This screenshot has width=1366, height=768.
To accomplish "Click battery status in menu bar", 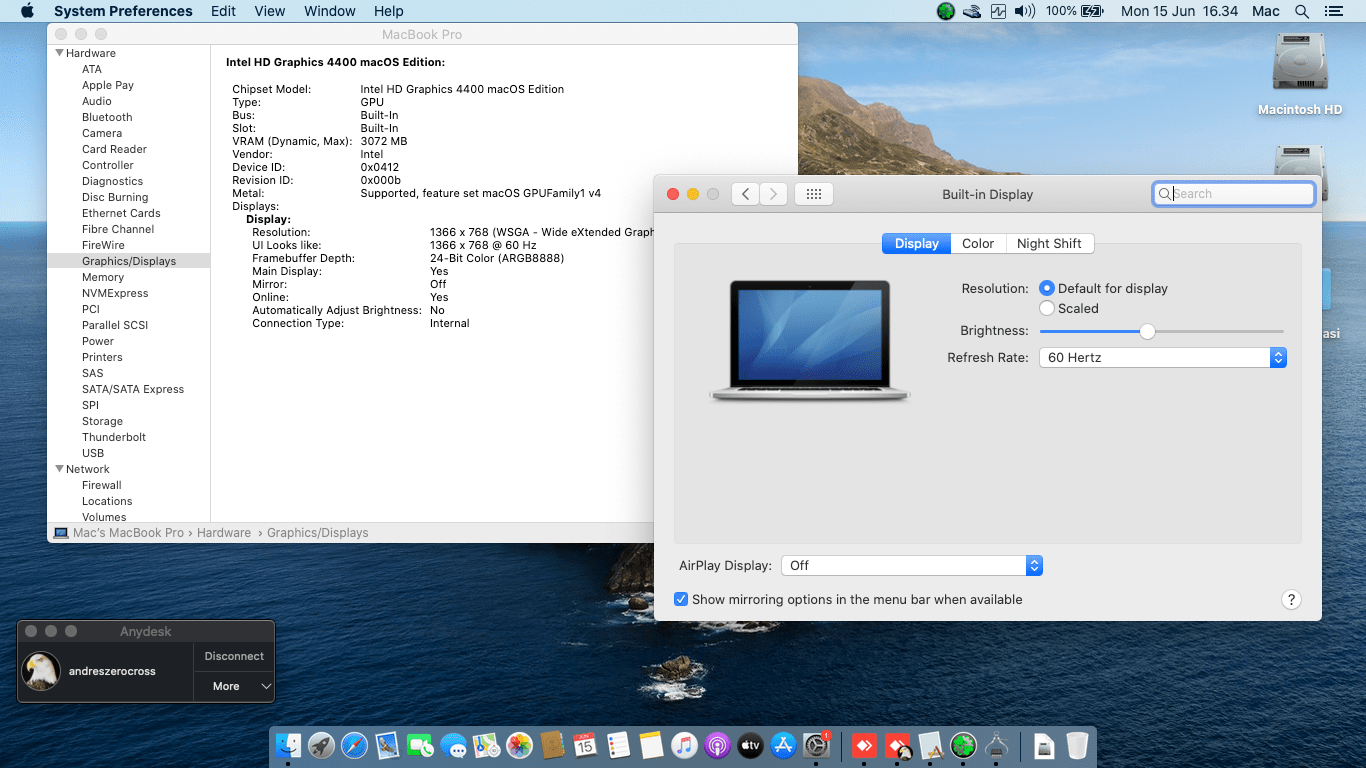I will (x=1074, y=11).
